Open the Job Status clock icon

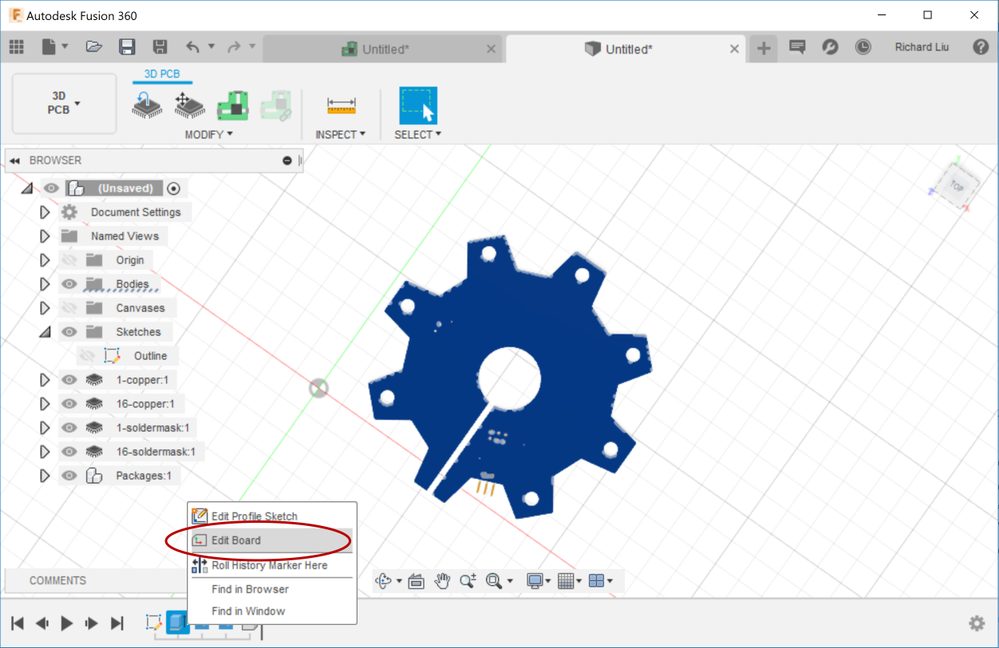coord(862,47)
